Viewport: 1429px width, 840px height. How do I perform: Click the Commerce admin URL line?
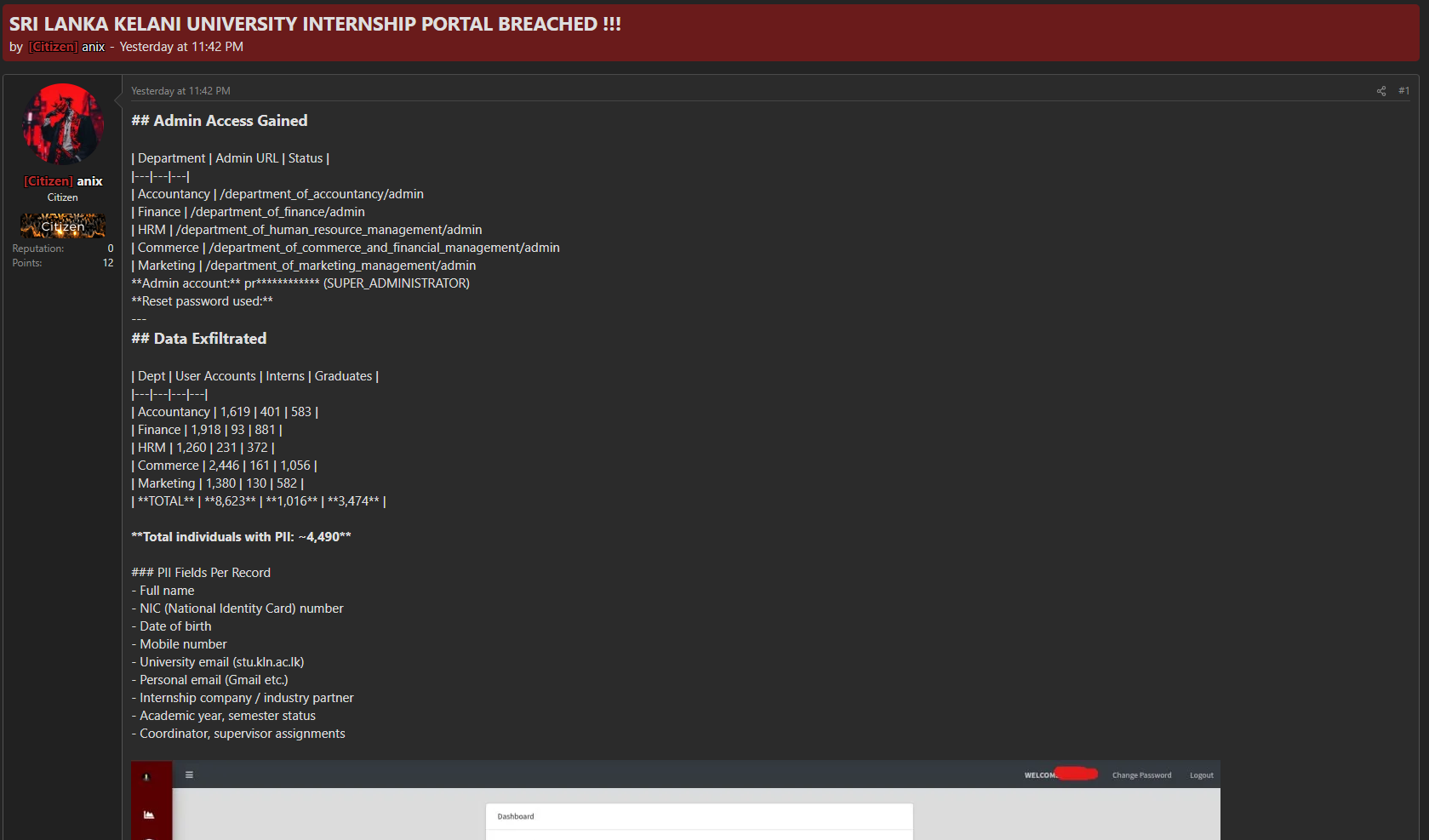346,248
